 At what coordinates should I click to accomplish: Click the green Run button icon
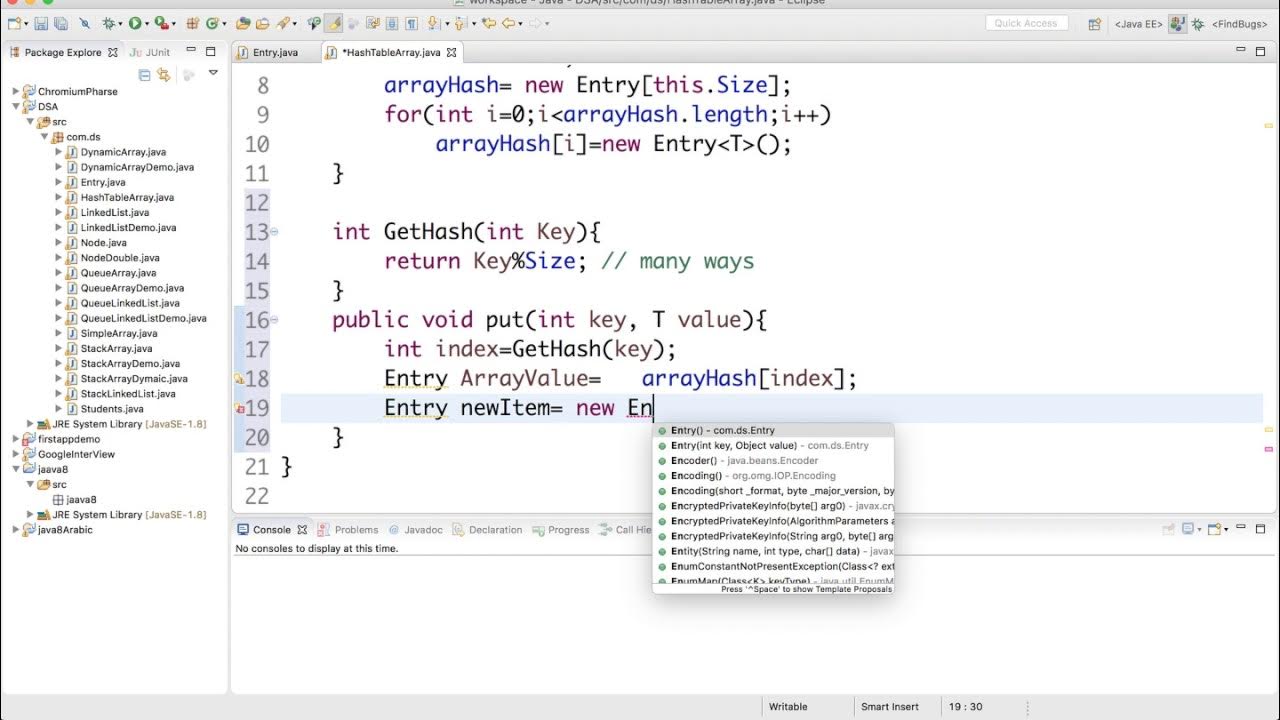[135, 23]
